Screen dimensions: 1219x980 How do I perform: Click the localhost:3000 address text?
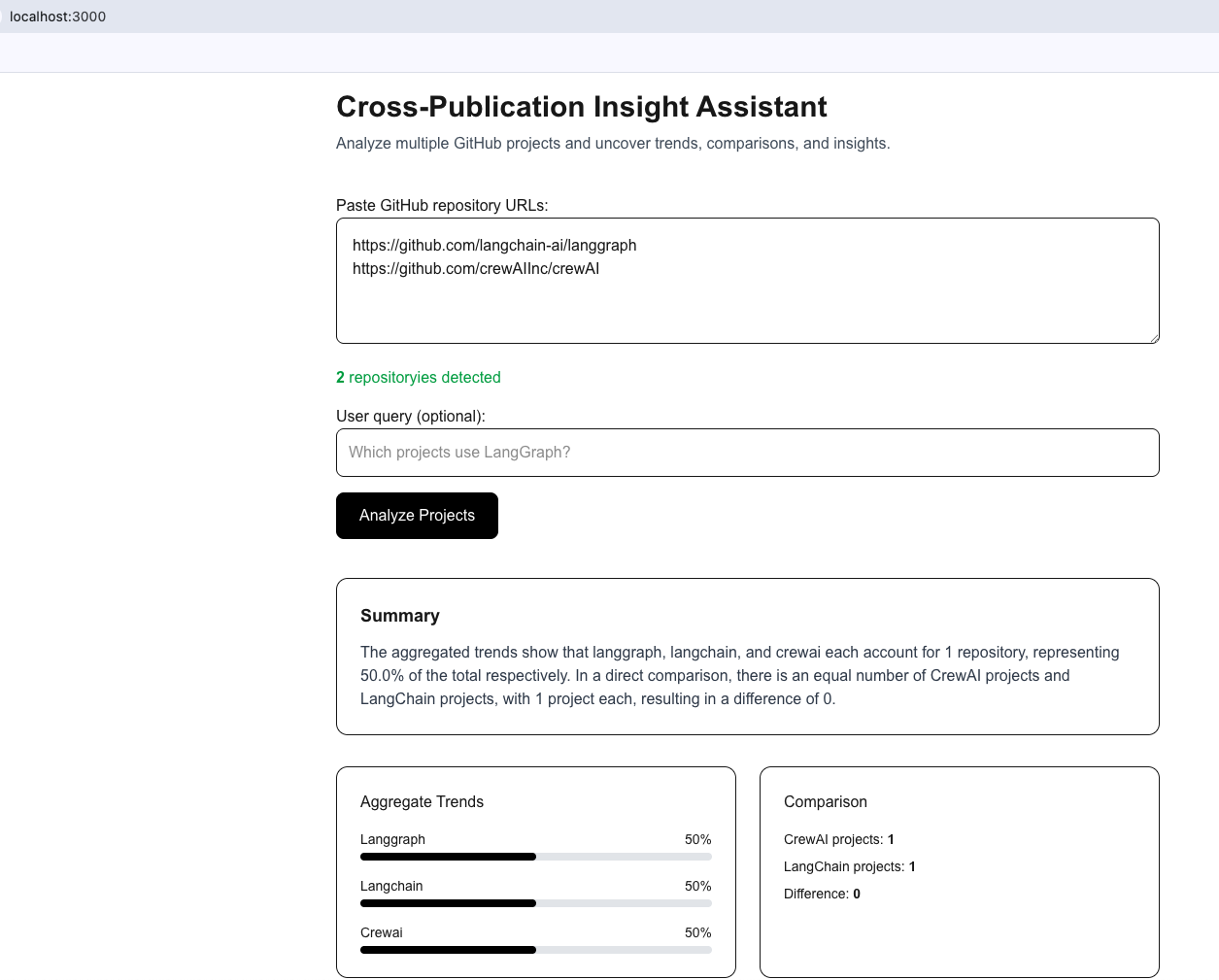(x=58, y=17)
